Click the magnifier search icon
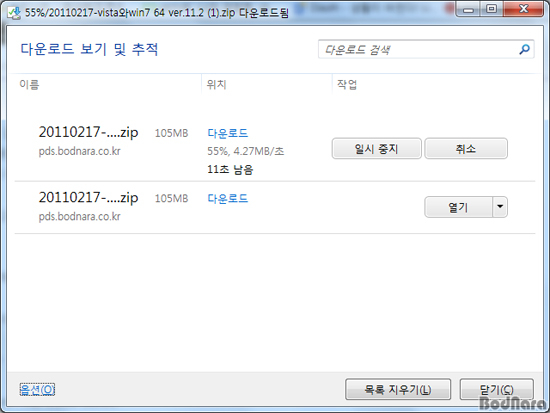Image resolution: width=550 pixels, height=413 pixels. 524,49
